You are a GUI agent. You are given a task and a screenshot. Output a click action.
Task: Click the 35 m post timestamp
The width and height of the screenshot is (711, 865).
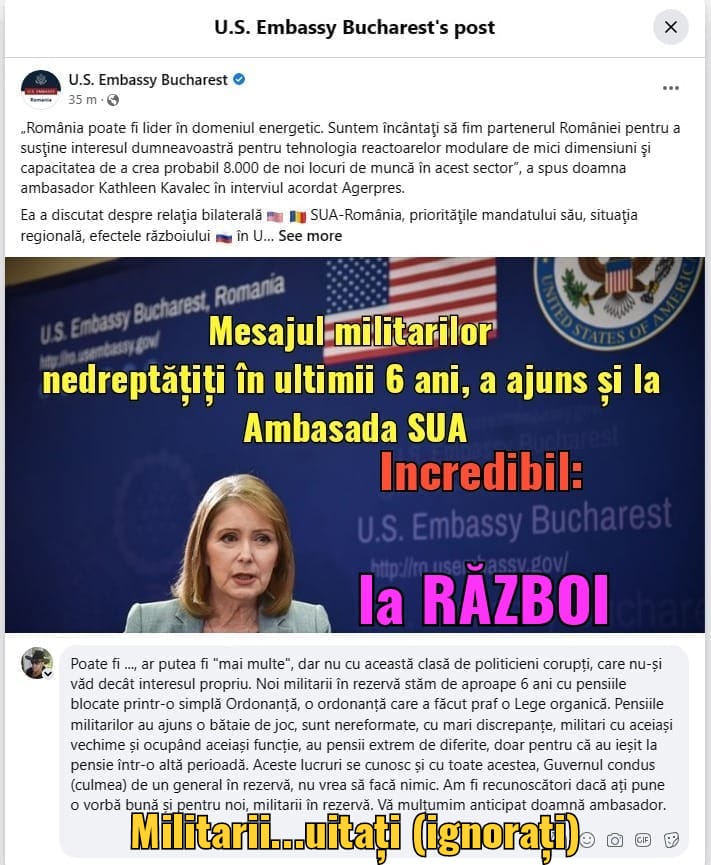pyautogui.click(x=83, y=100)
